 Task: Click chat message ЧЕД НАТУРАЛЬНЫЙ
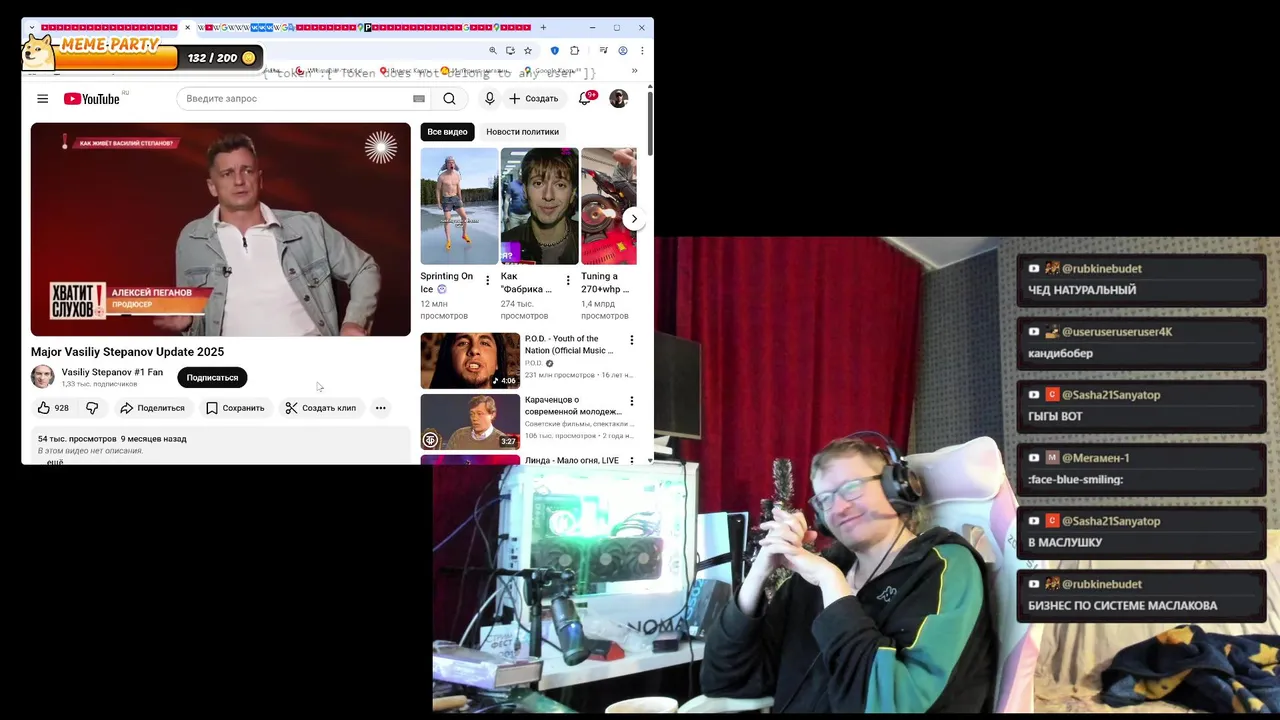click(1082, 290)
